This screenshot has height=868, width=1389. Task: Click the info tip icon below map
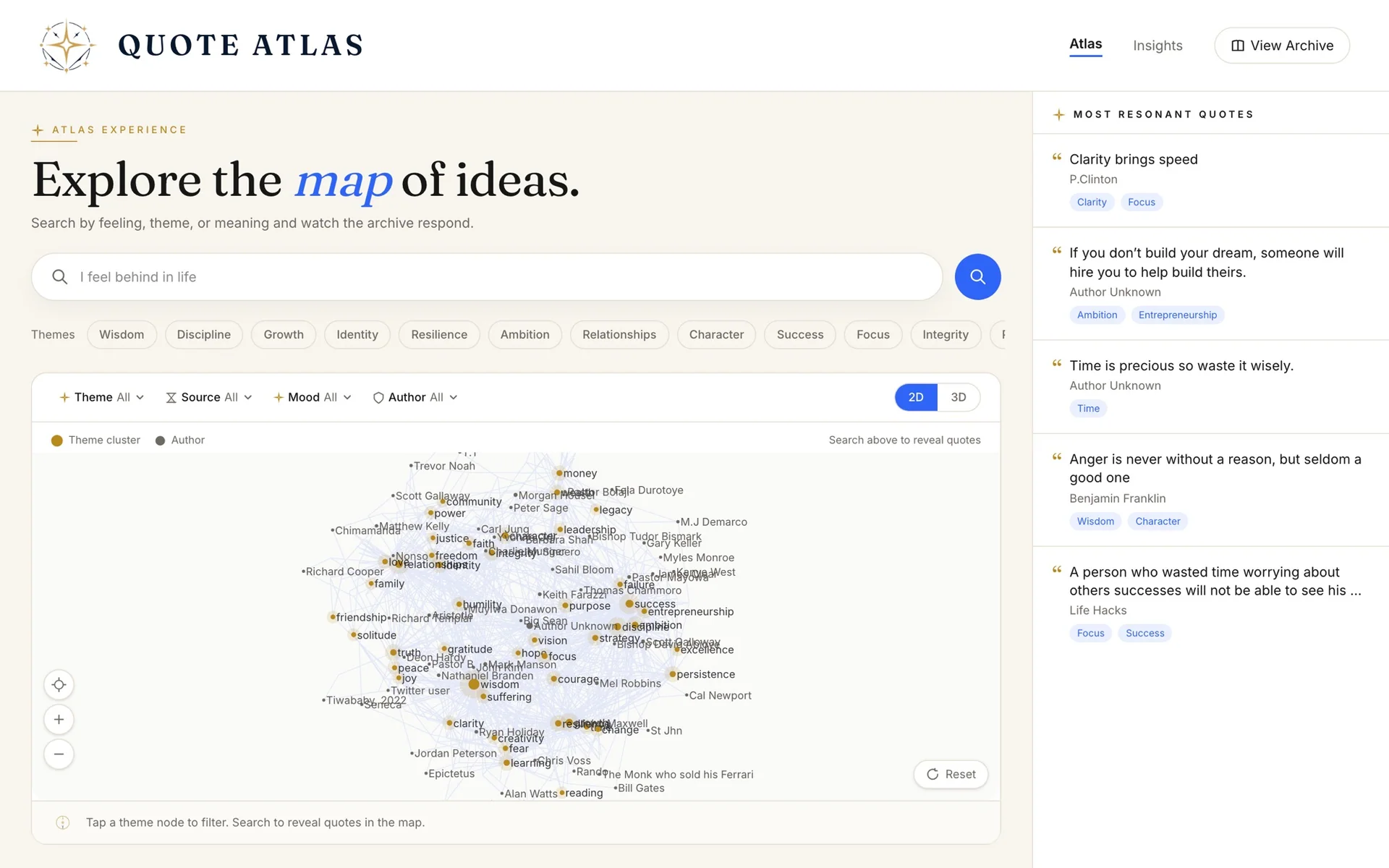click(x=63, y=822)
